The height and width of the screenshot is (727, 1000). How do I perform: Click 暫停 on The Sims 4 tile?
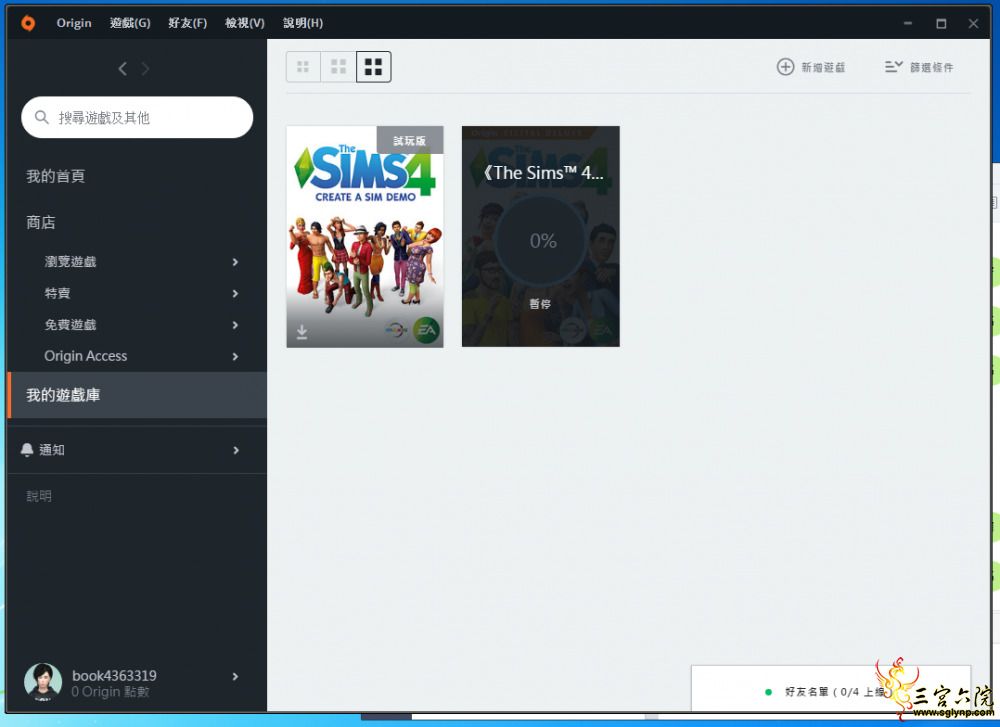click(540, 304)
